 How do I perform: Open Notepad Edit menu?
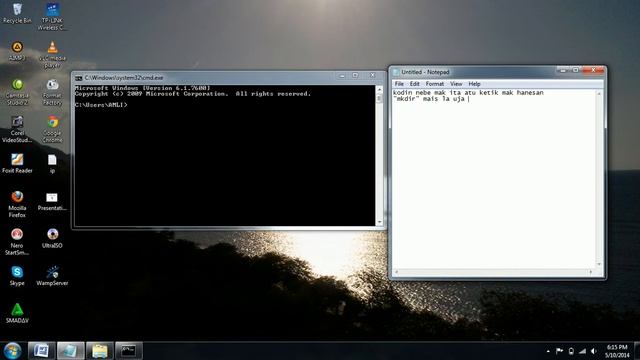(414, 84)
